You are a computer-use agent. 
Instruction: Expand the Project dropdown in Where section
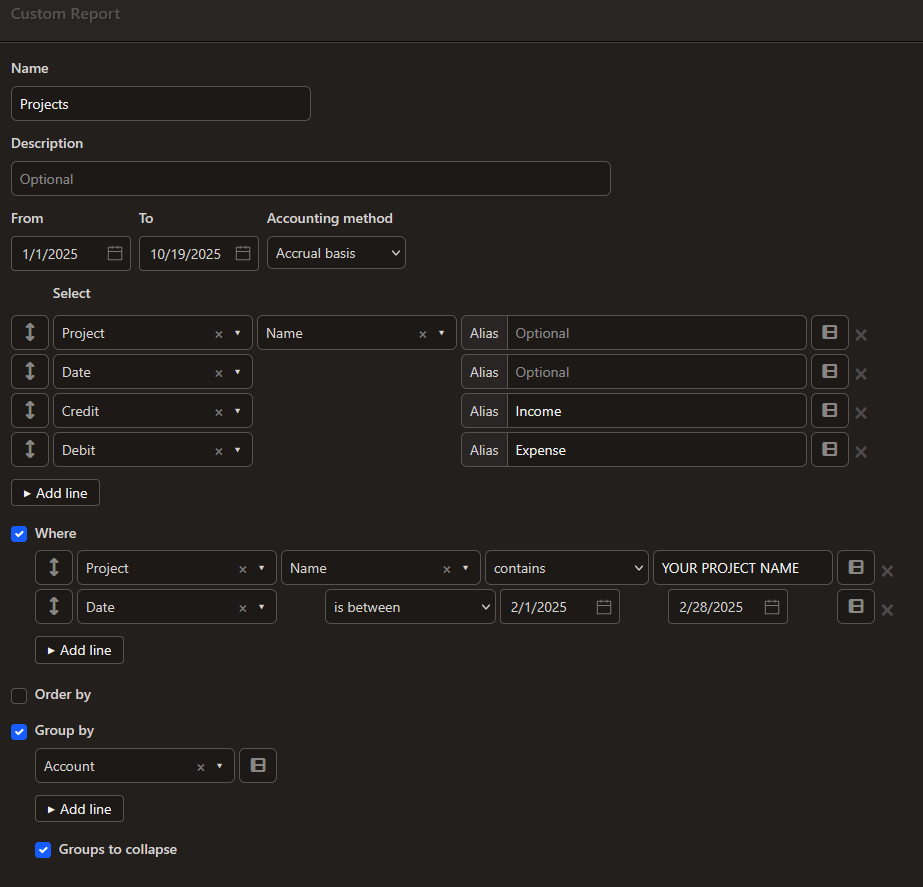coord(261,568)
